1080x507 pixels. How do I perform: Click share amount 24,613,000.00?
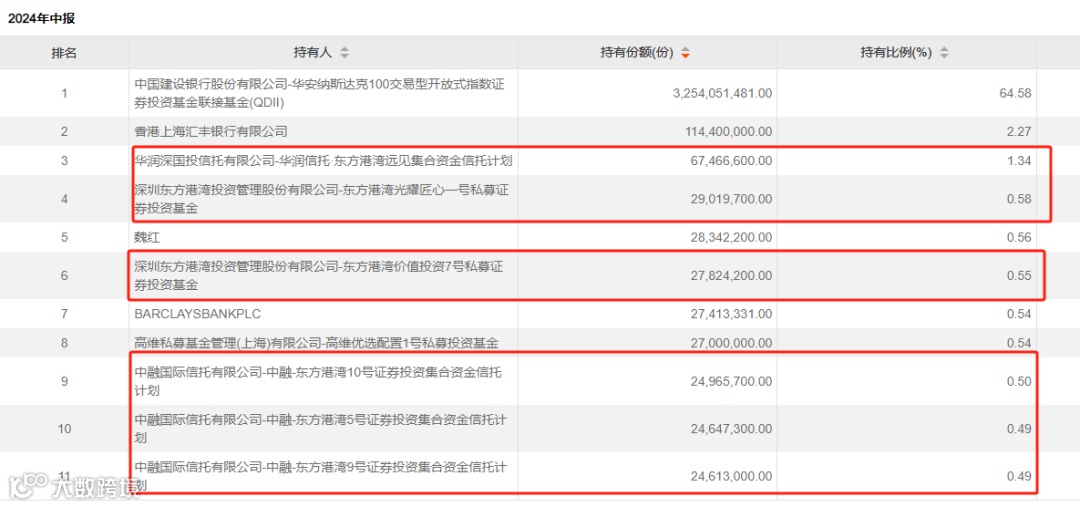[730, 475]
